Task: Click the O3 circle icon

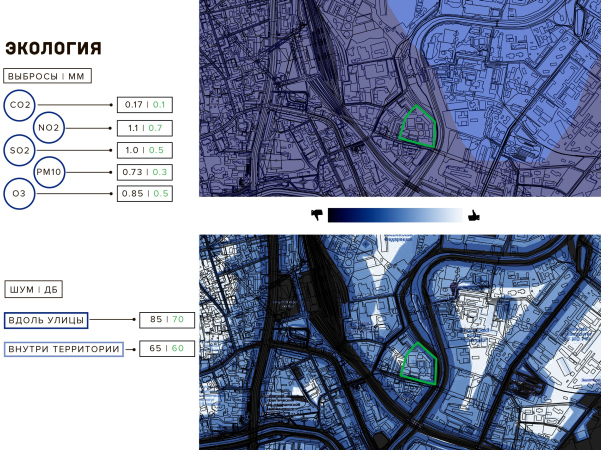Action: tap(20, 193)
